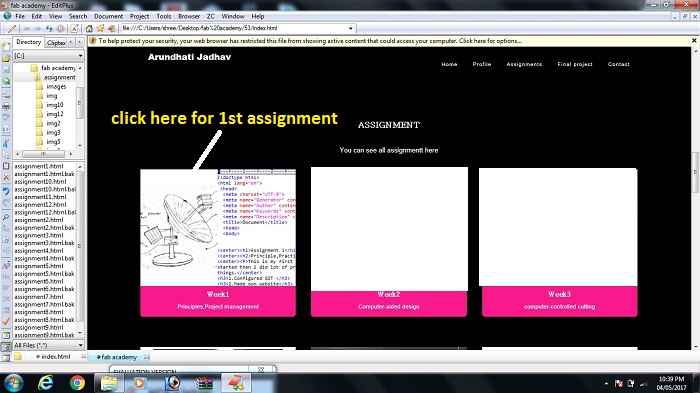
Task: Go forward with the browser Forward arrow
Action: pos(38,28)
